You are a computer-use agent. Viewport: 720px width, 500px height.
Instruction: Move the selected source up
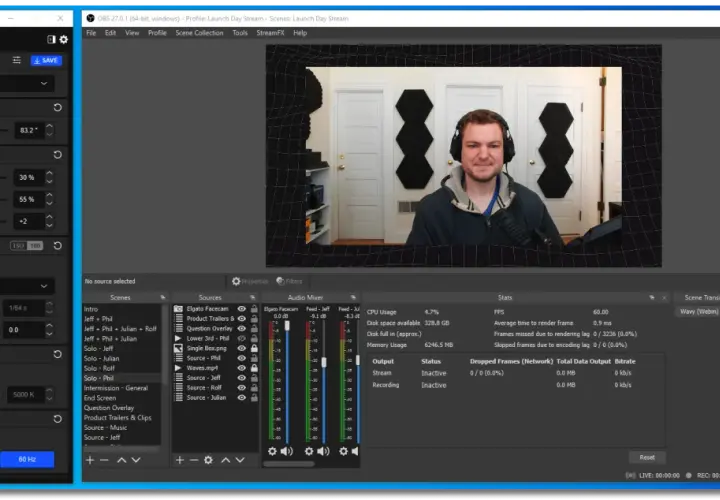pos(225,460)
